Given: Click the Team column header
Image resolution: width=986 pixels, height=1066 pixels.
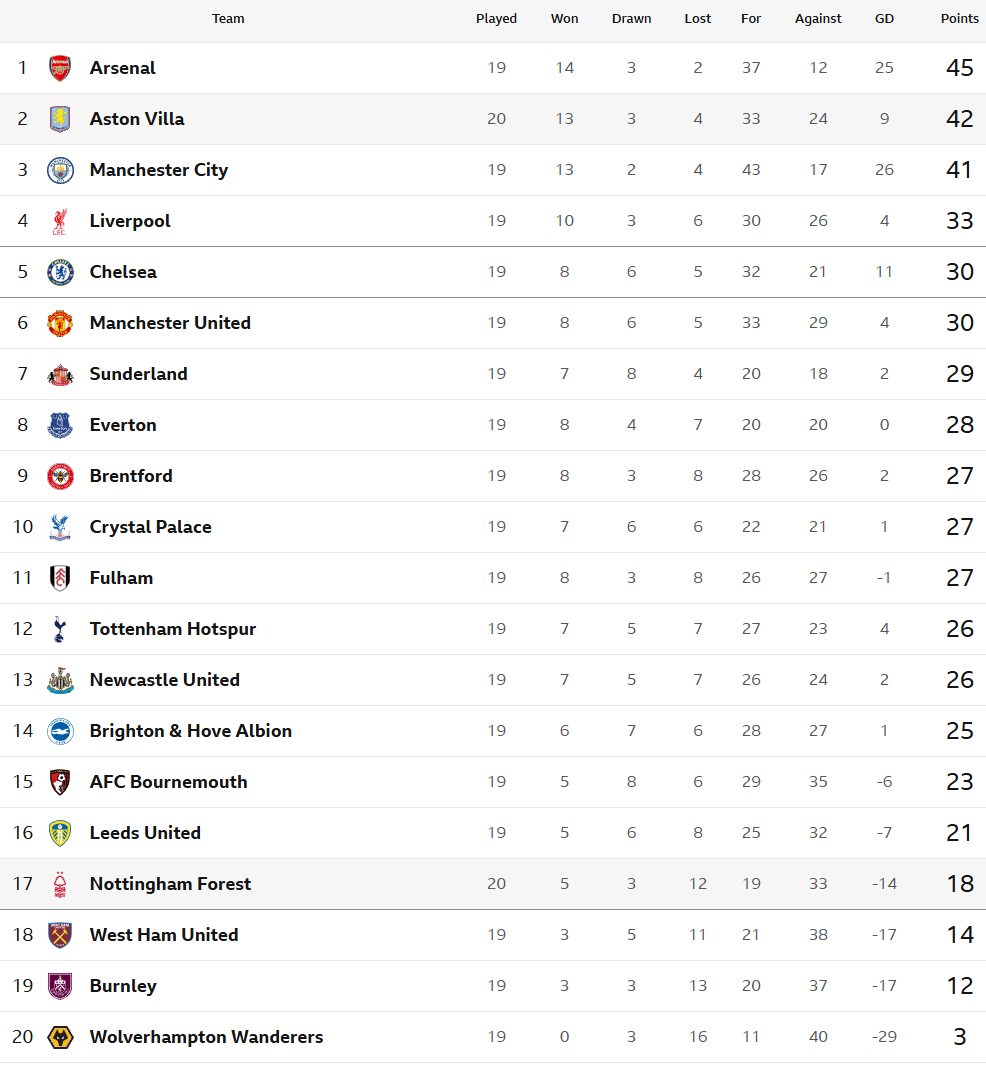Looking at the screenshot, I should (x=228, y=19).
